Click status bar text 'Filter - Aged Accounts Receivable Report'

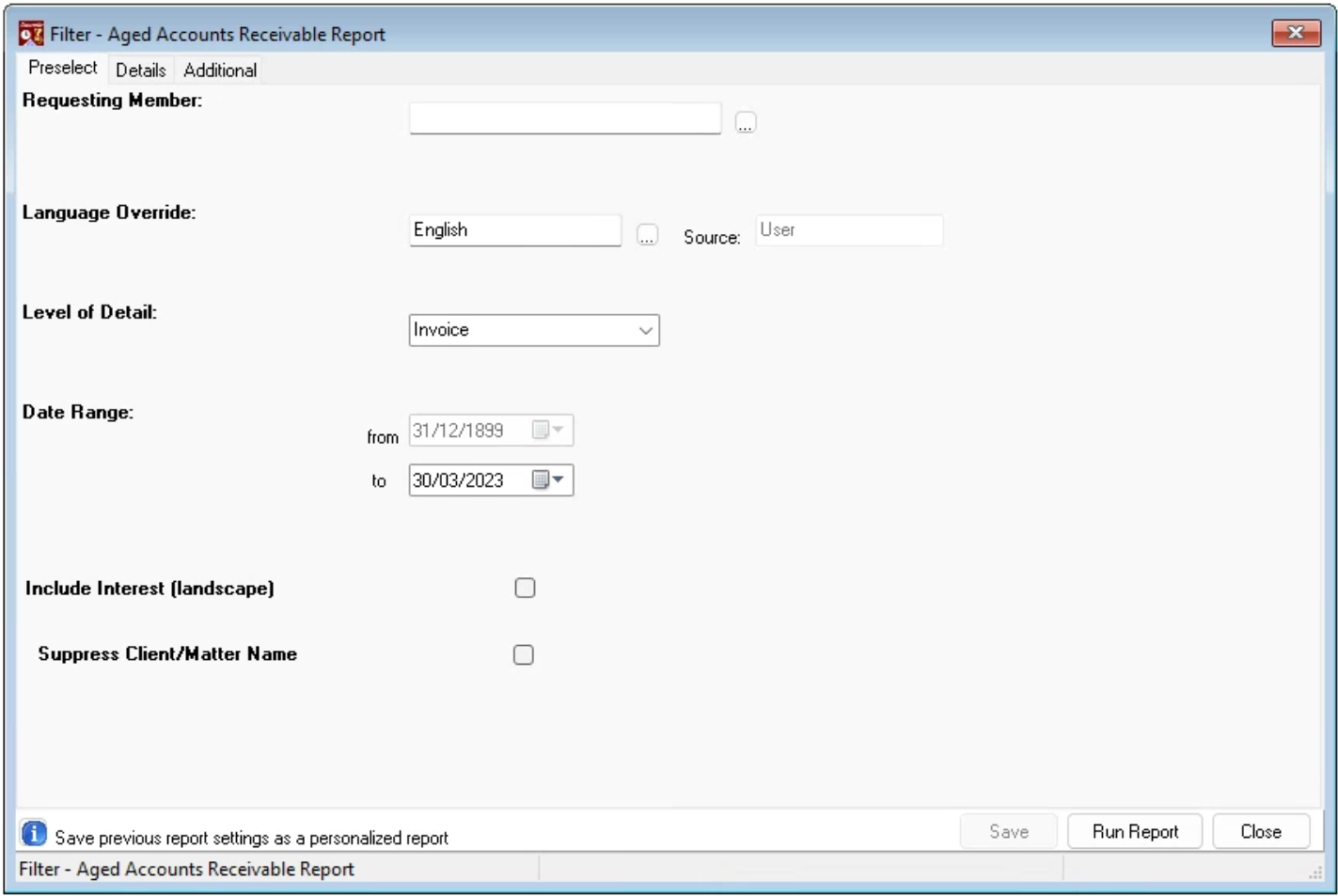click(x=186, y=869)
